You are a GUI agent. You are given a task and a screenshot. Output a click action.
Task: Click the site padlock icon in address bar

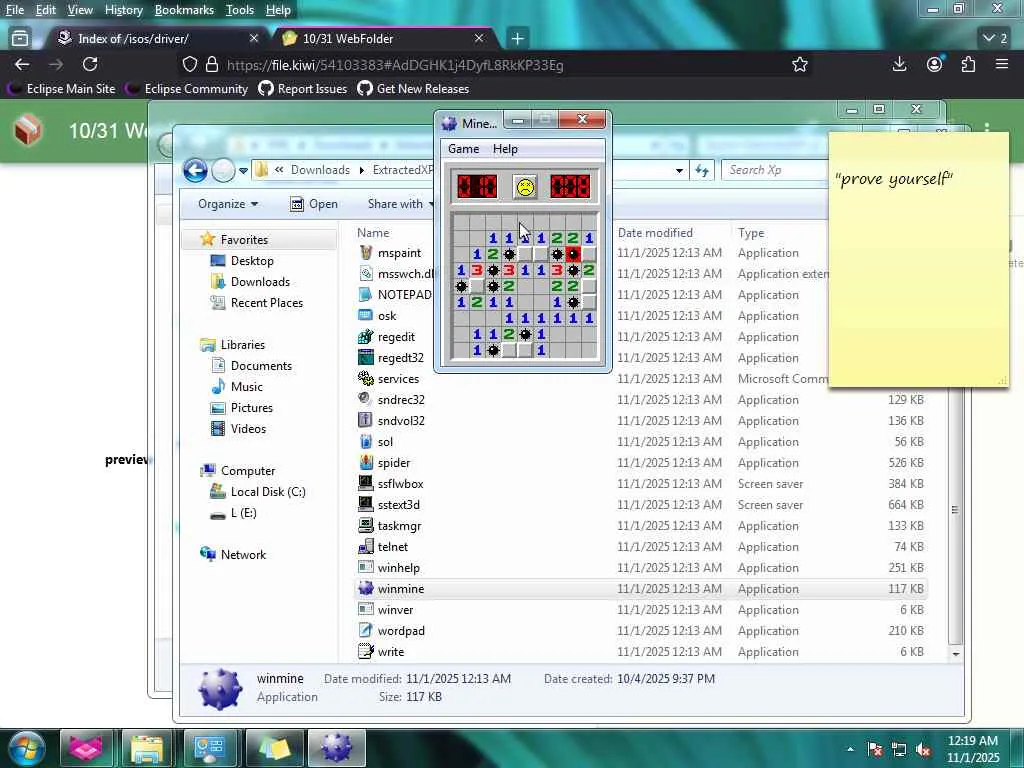(x=212, y=65)
